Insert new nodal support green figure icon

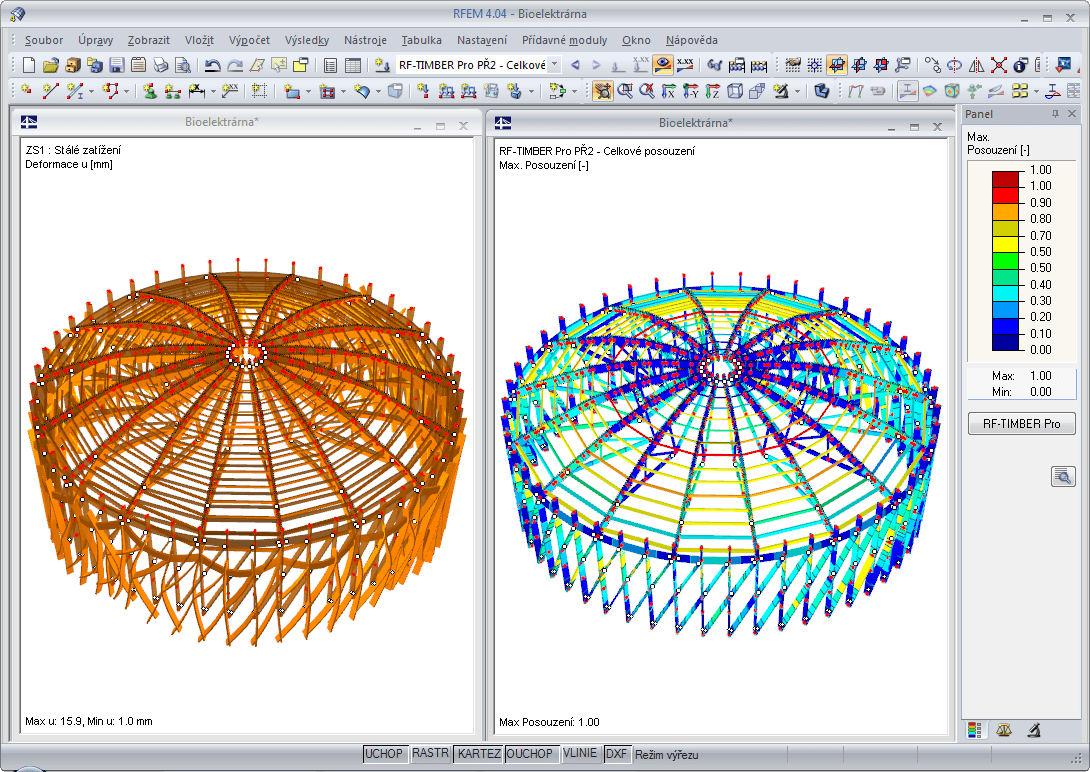click(149, 90)
